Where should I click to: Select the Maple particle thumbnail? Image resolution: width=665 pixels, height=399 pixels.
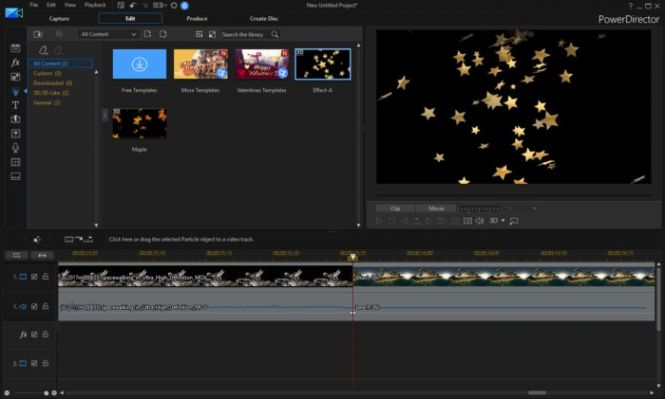(139, 123)
